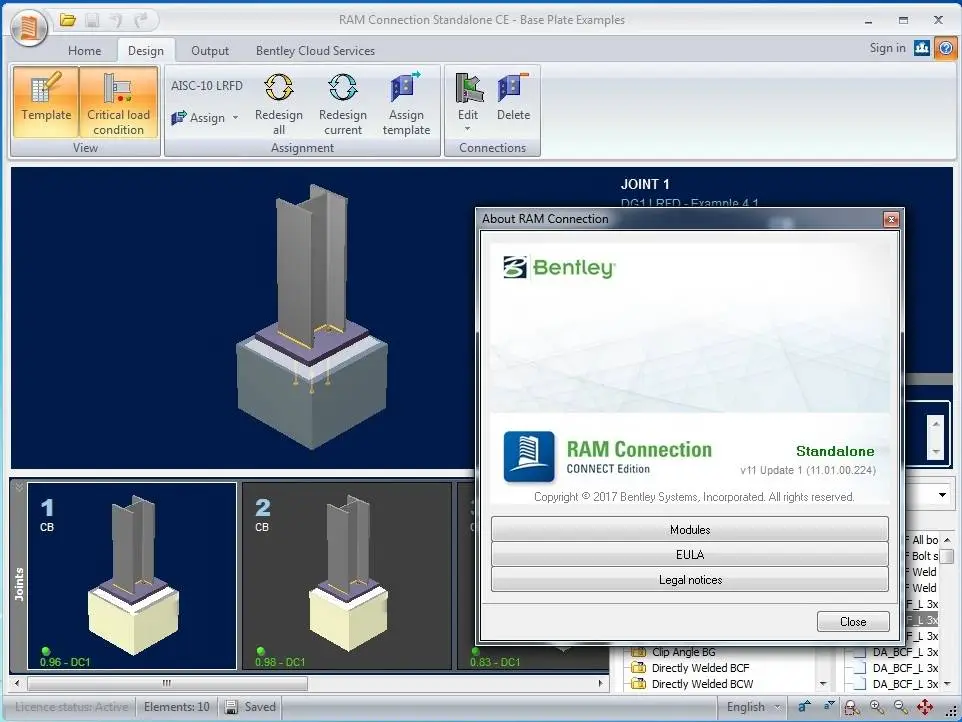Click the 3D base plate model in main view

click(x=312, y=318)
